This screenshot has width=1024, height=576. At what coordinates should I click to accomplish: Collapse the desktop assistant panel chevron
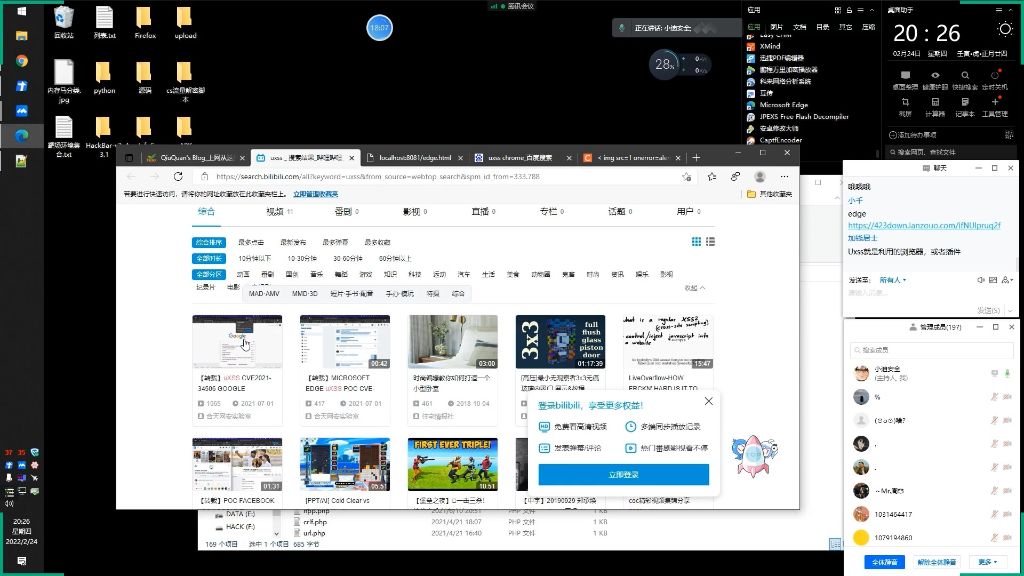click(1010, 10)
